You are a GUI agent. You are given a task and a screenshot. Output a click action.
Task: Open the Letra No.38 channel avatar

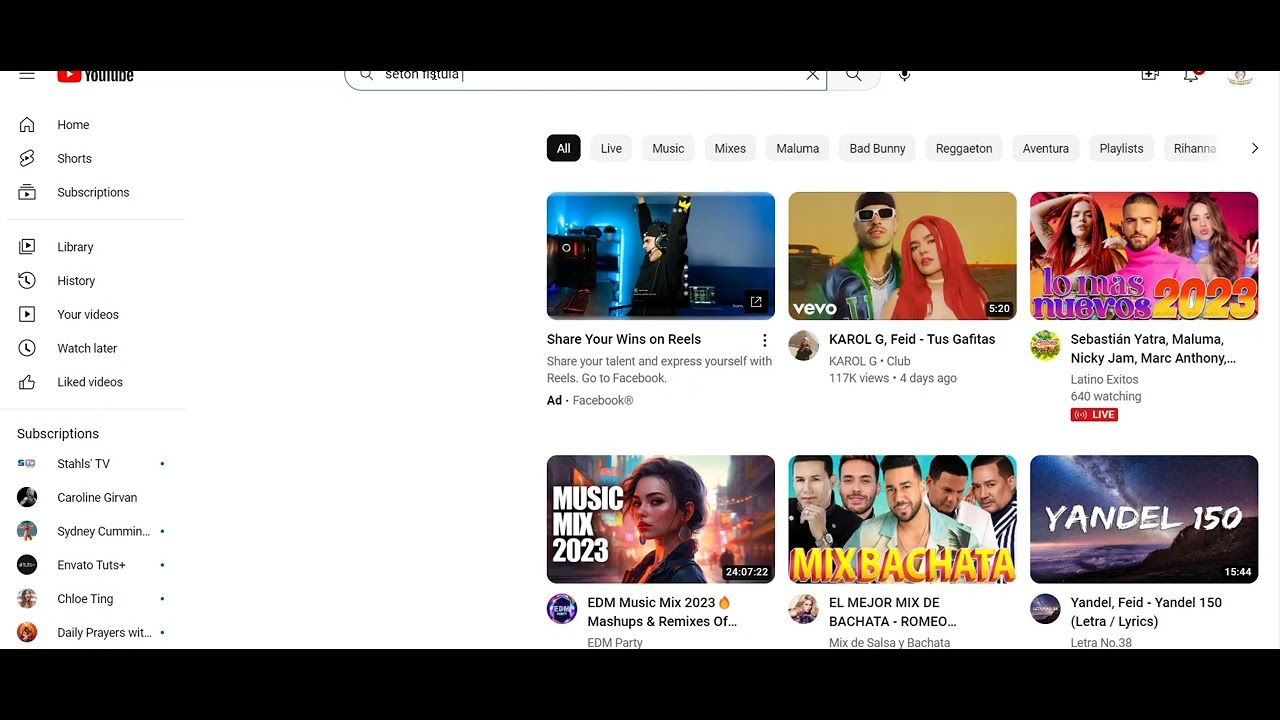coord(1046,609)
